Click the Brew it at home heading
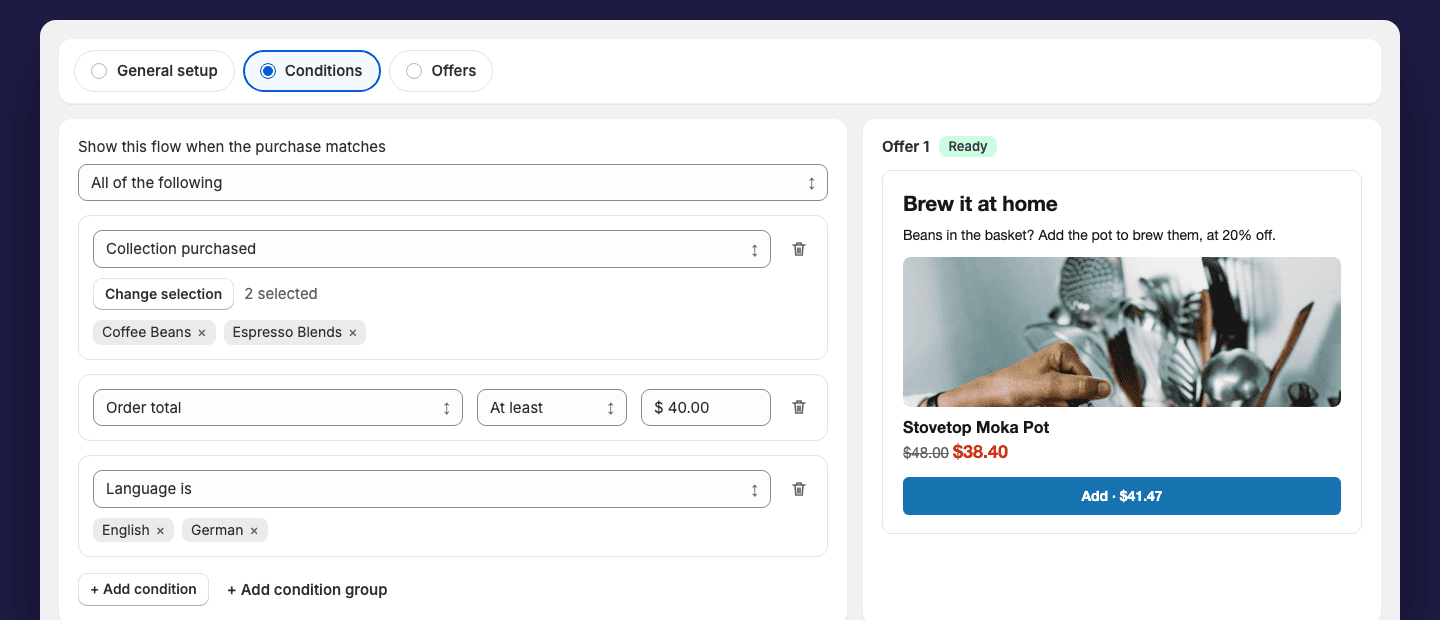 pyautogui.click(x=980, y=204)
